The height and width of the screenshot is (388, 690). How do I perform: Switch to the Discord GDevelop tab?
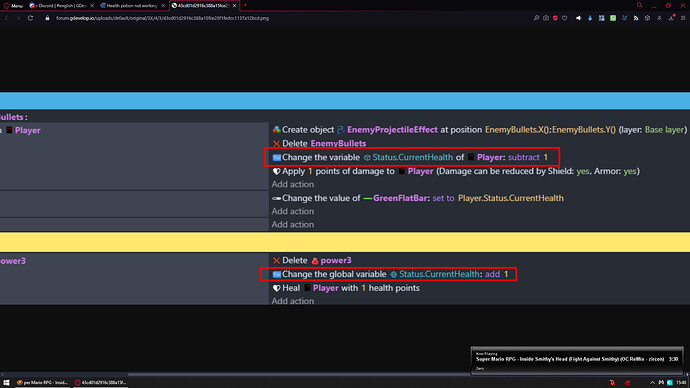[57, 6]
